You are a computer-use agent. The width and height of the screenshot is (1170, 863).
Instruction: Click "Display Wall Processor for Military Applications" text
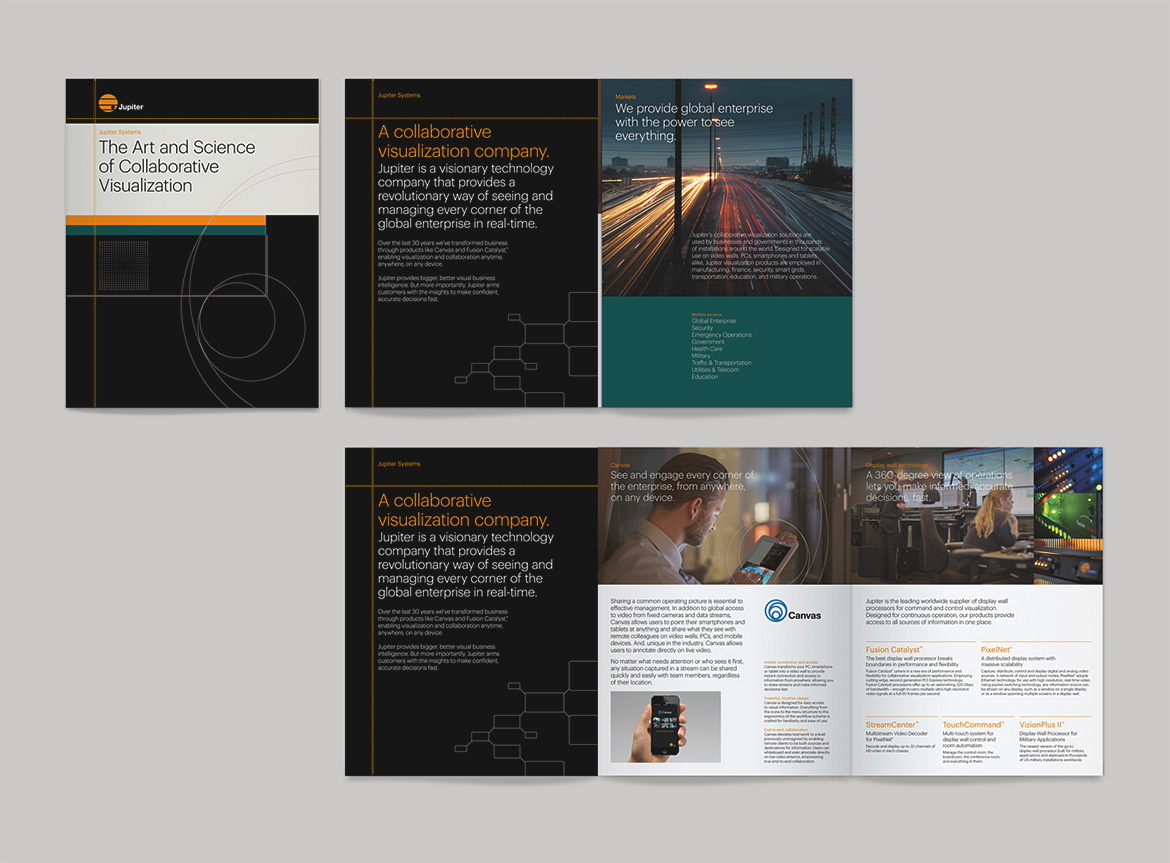pyautogui.click(x=1048, y=737)
